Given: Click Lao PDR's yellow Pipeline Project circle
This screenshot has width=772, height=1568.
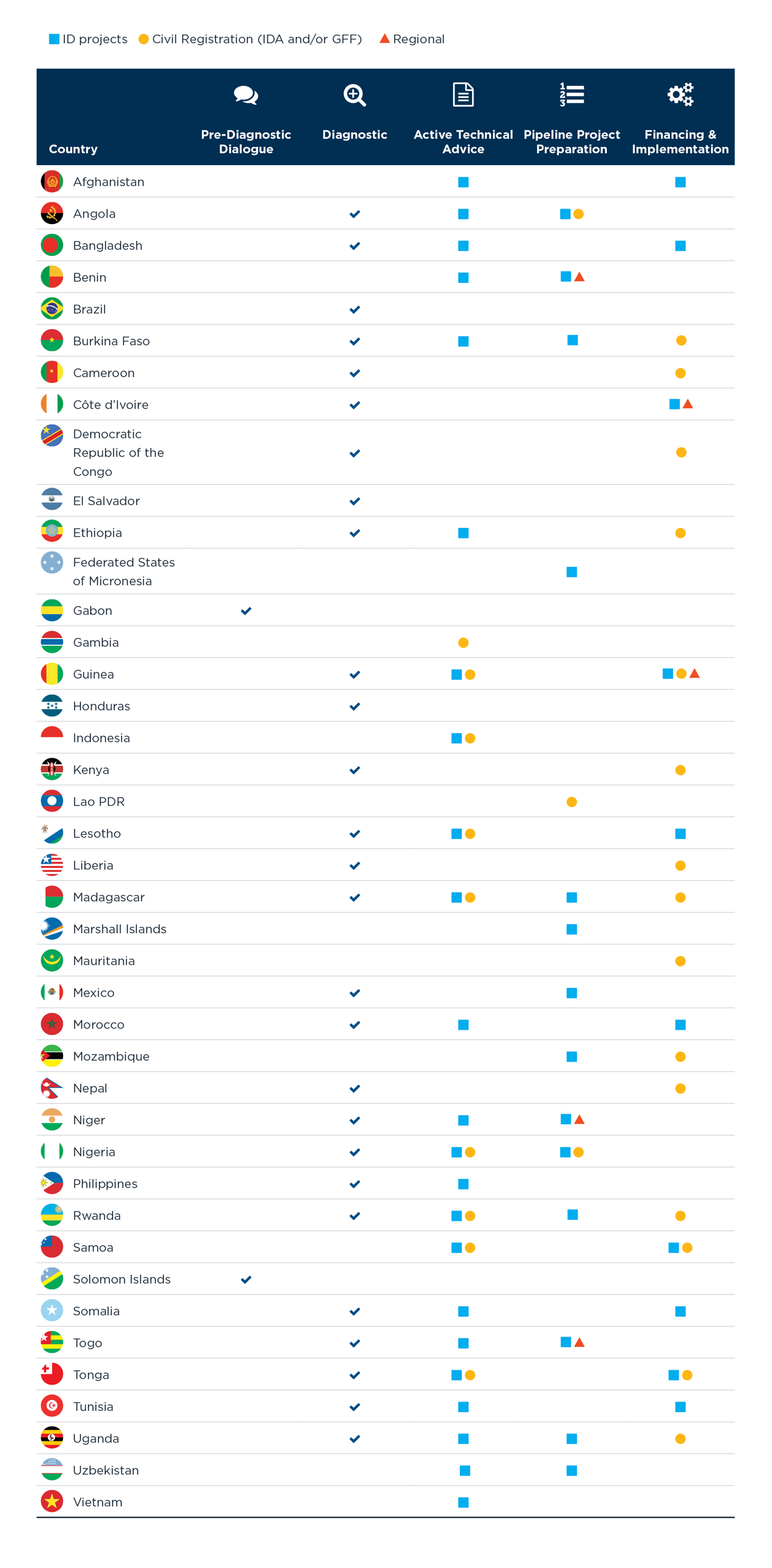Looking at the screenshot, I should [572, 802].
